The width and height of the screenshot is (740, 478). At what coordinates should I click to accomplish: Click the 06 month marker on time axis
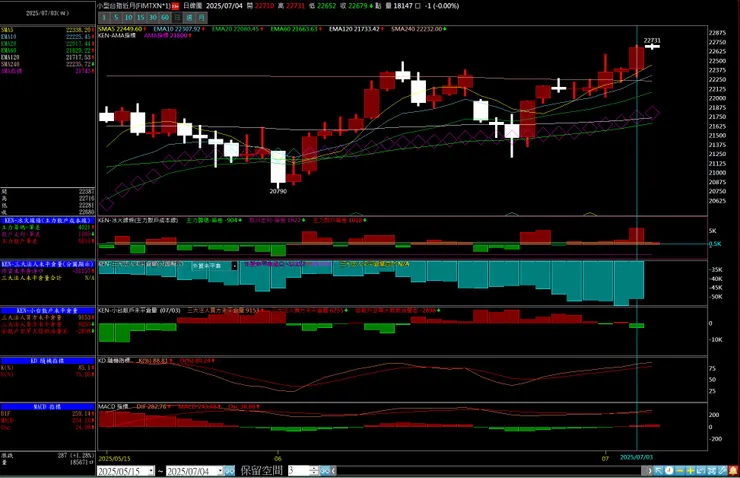coord(278,458)
